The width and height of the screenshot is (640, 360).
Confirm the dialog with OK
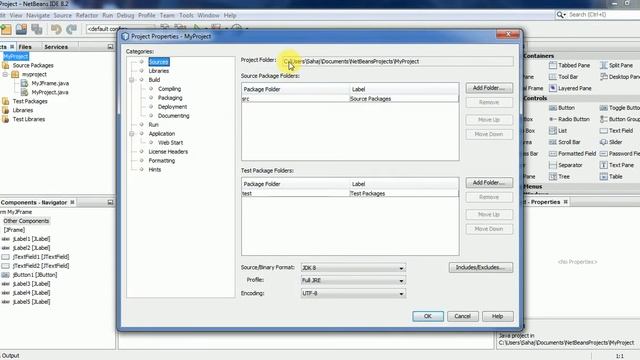point(428,316)
